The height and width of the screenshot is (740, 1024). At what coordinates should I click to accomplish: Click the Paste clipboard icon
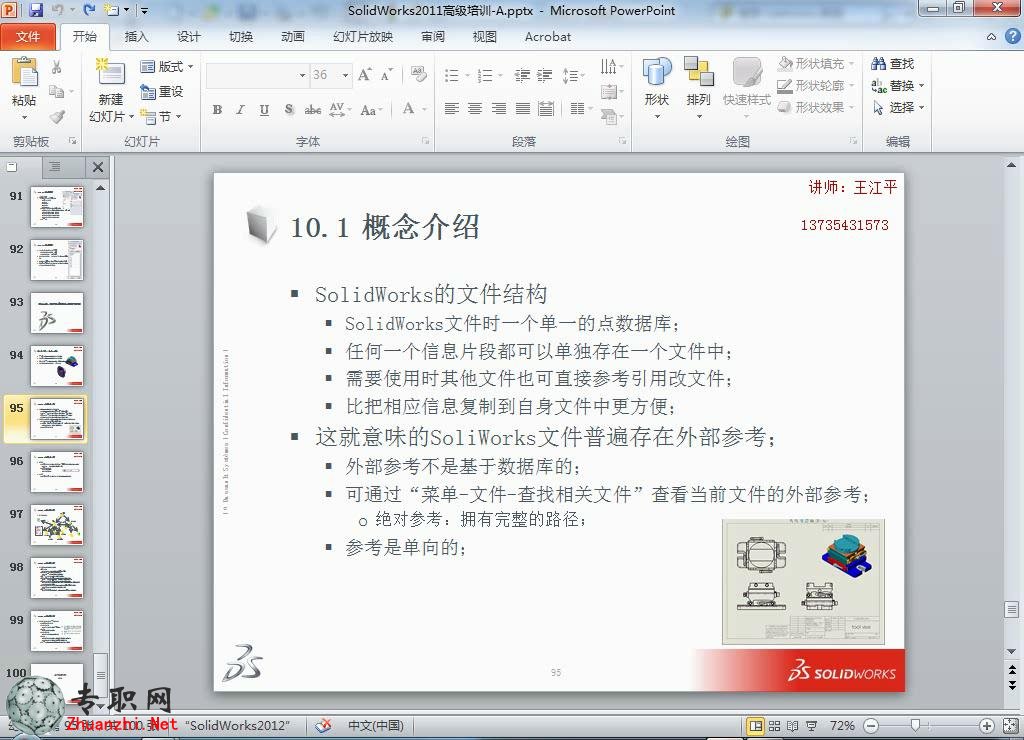(24, 72)
